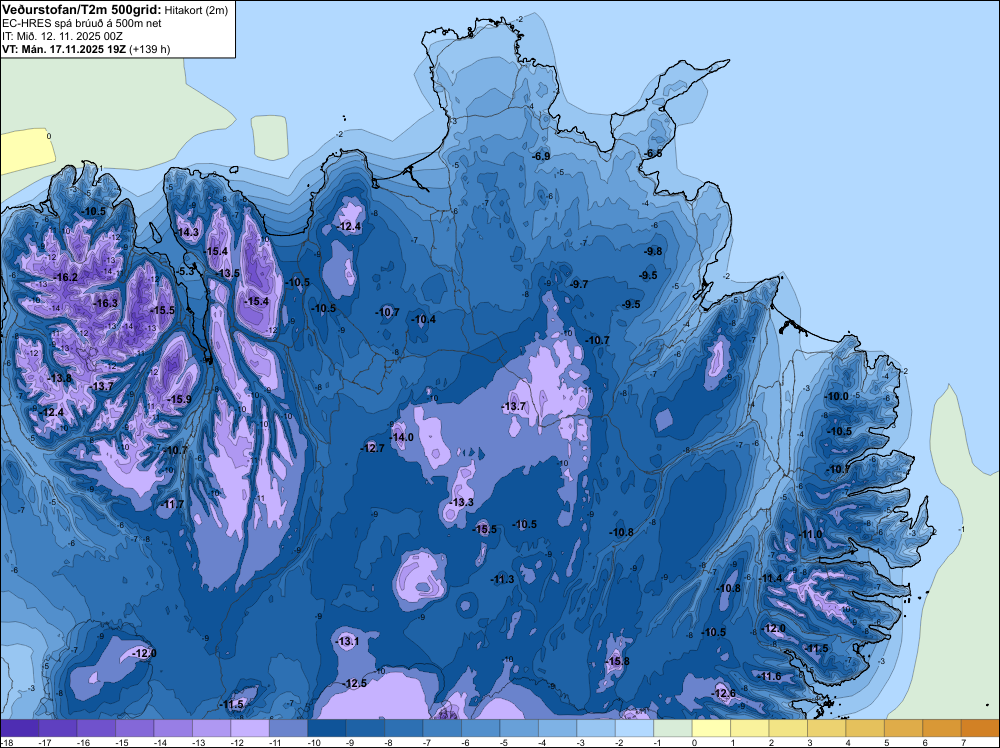Click the -13.8 temperature value on the map

coord(61,378)
